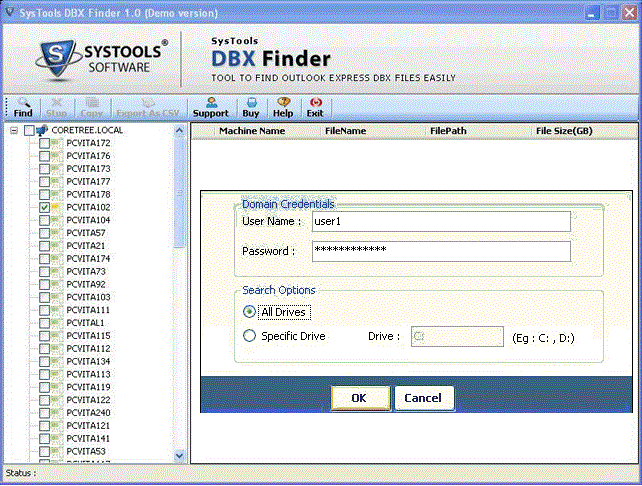The image size is (642, 486).
Task: Click the computer icon beside PCVITA102
Action: pyautogui.click(x=56, y=207)
